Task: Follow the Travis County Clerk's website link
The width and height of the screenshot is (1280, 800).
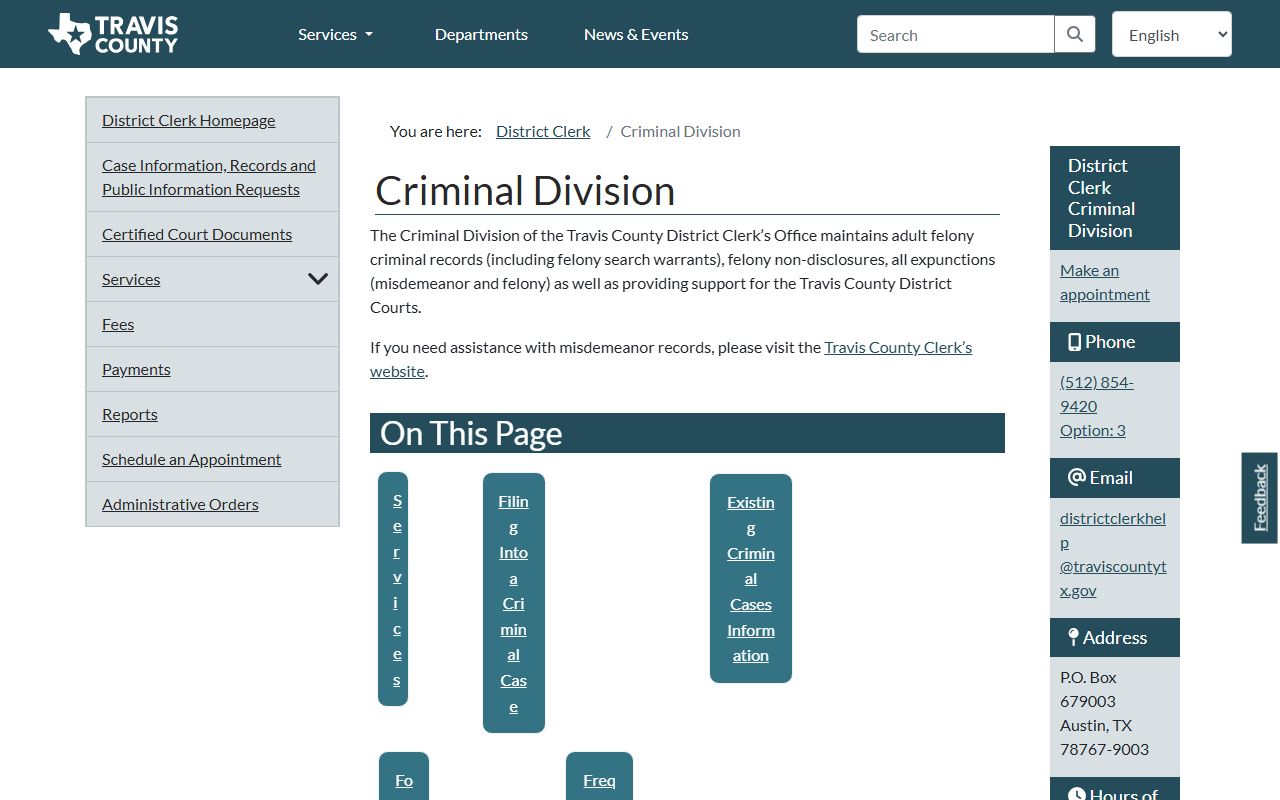Action: pyautogui.click(x=671, y=359)
